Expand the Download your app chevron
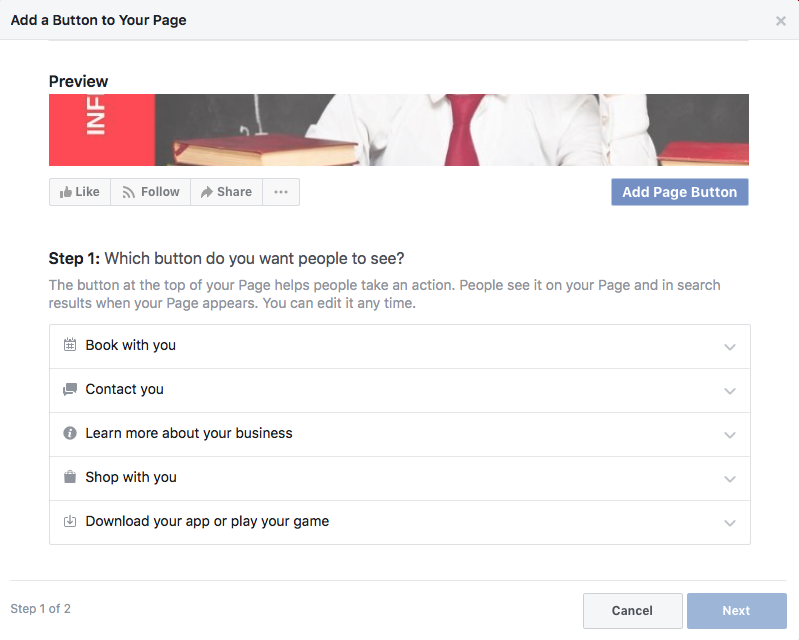799x640 pixels. (730, 523)
